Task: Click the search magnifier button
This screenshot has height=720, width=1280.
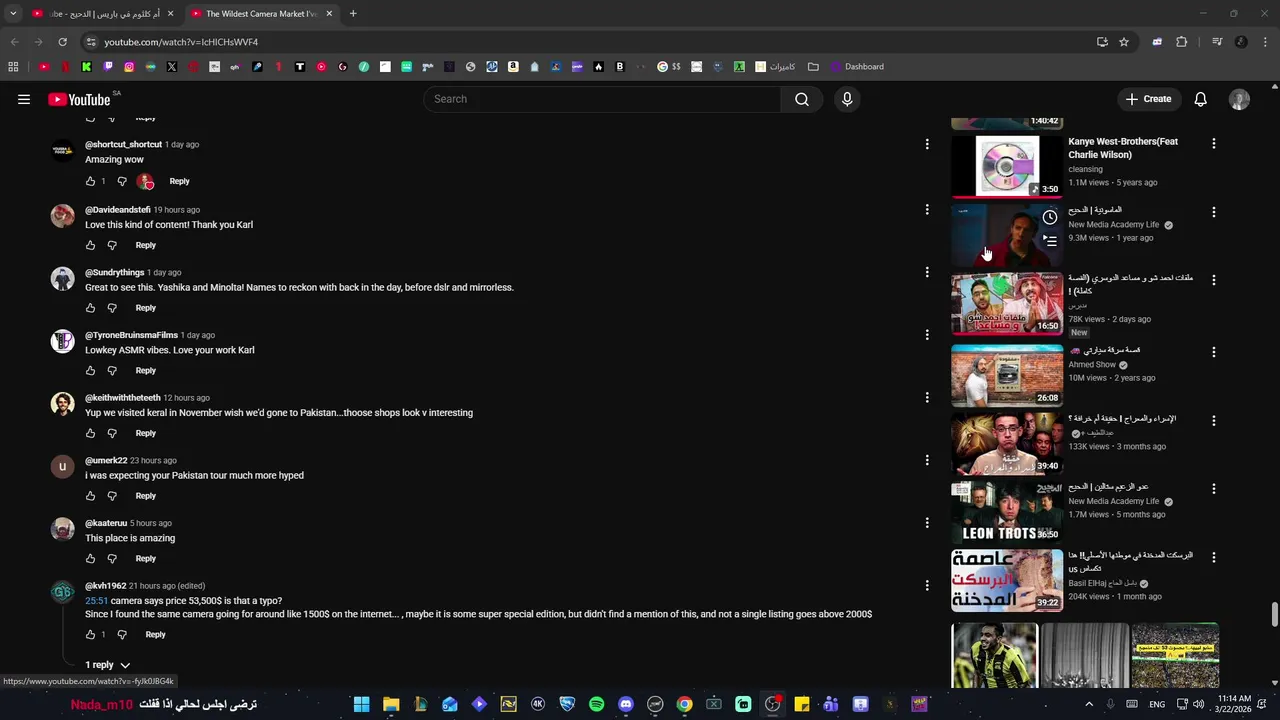Action: point(801,99)
